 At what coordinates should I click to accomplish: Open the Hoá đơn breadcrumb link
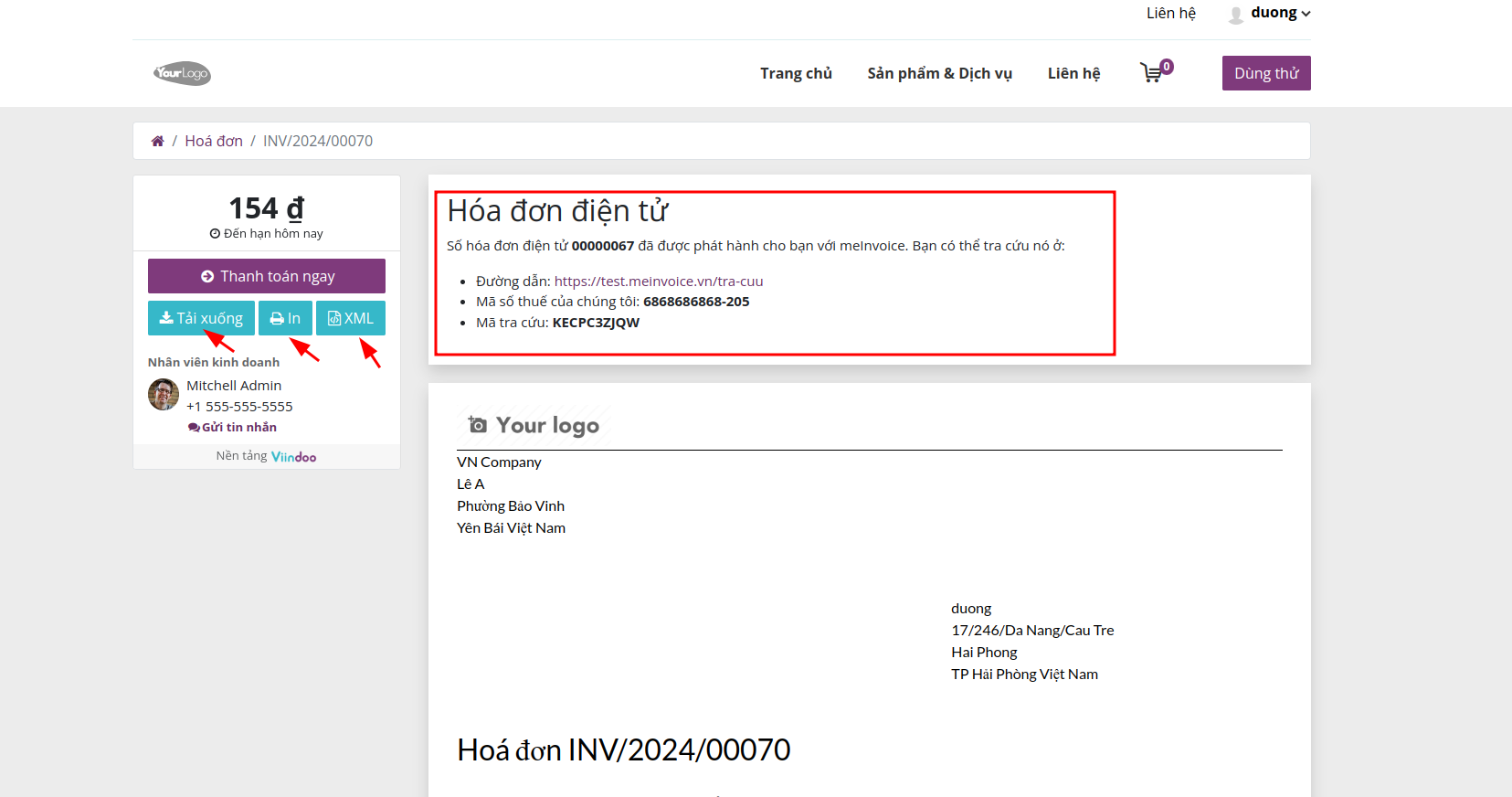[214, 141]
